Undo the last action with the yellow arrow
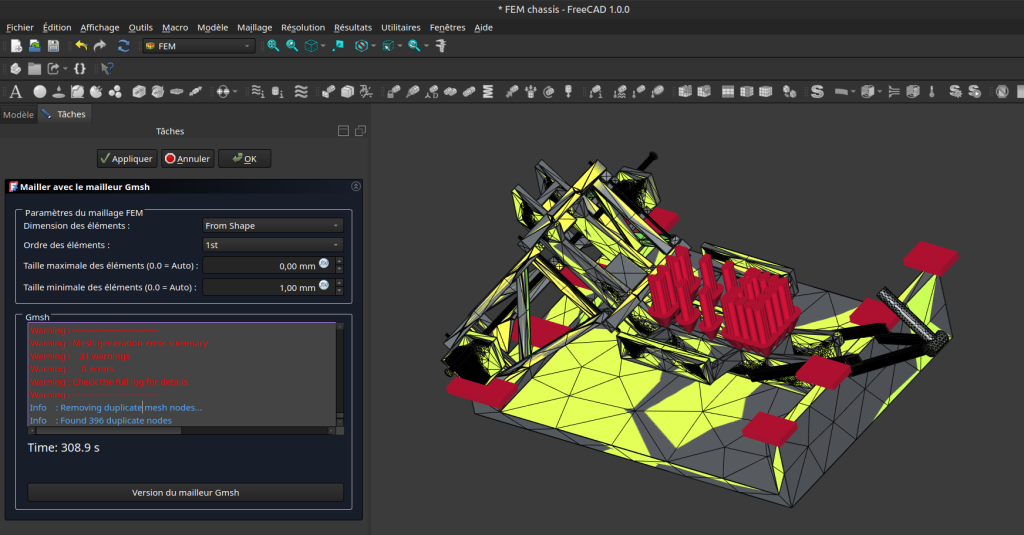 tap(81, 46)
